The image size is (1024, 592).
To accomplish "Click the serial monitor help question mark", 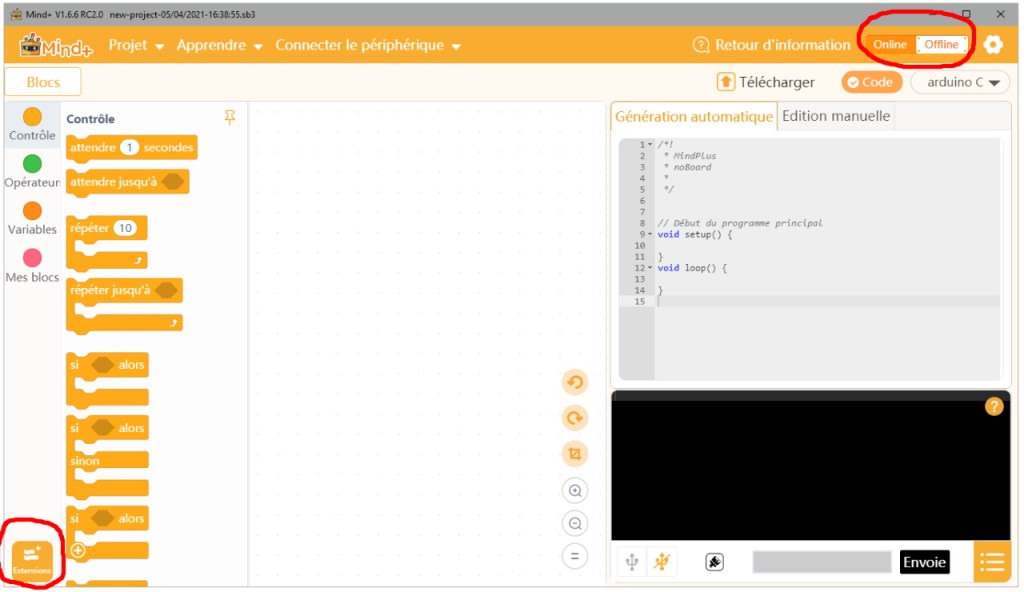I will (x=993, y=406).
